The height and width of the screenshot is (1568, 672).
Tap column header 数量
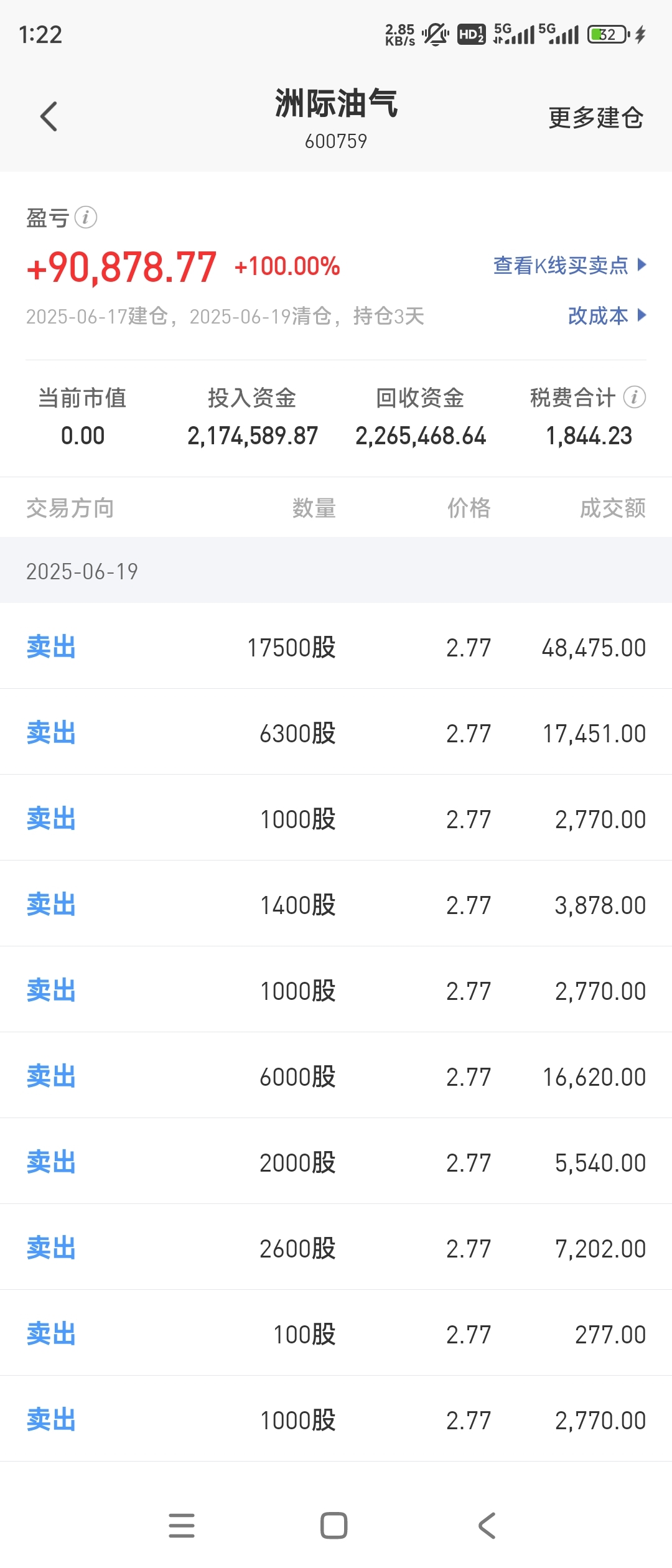[314, 508]
